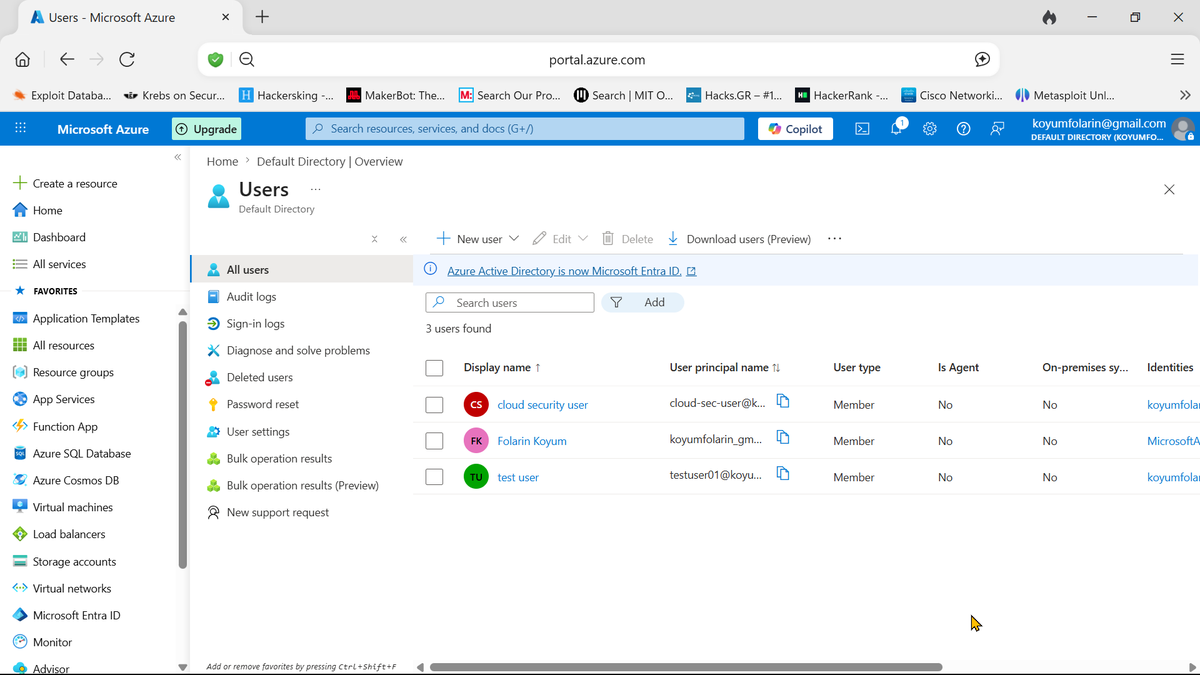Check the cloud security user row checkbox
The image size is (1200, 675).
pyautogui.click(x=434, y=405)
